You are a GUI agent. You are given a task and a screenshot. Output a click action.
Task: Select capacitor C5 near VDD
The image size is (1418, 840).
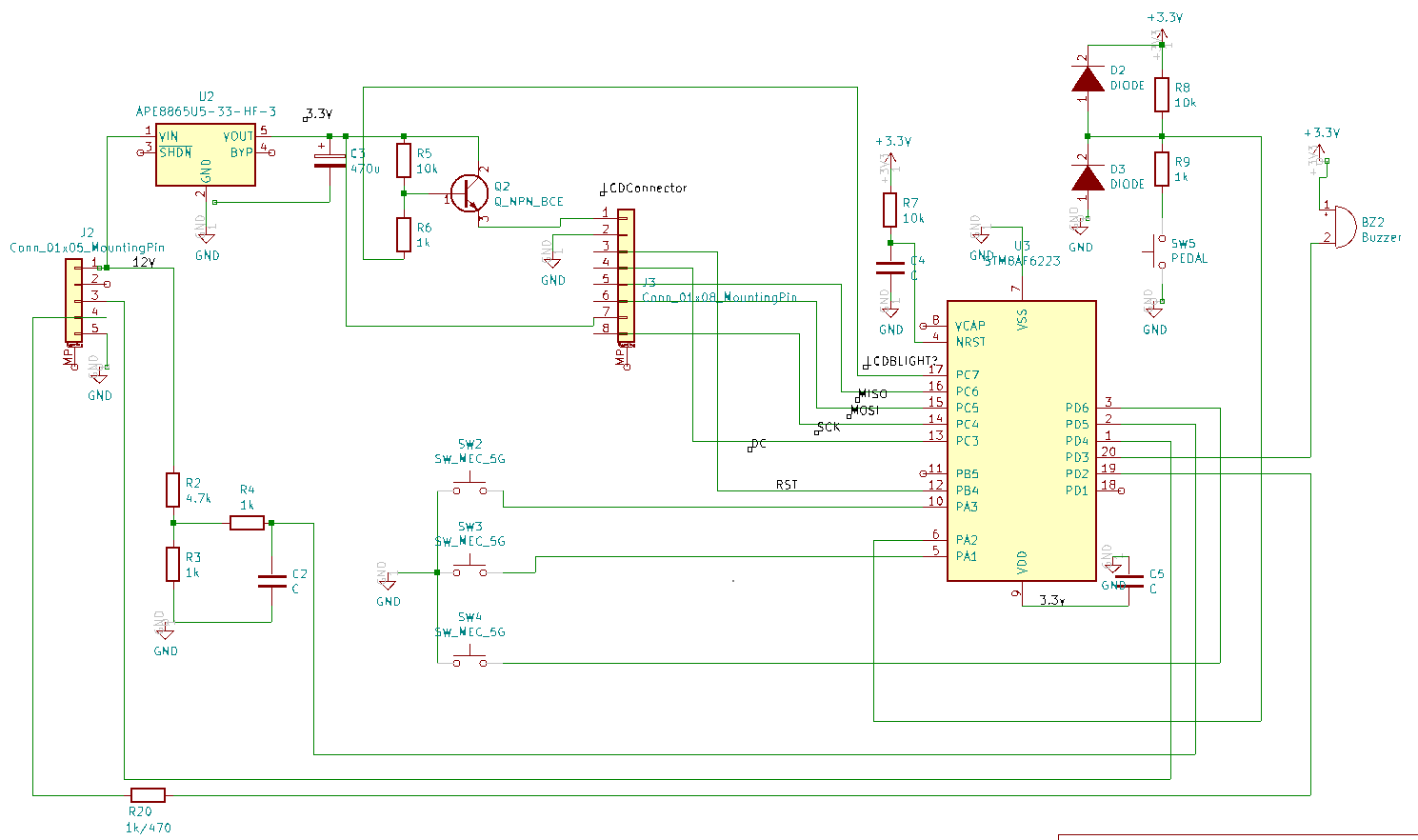[x=1128, y=581]
